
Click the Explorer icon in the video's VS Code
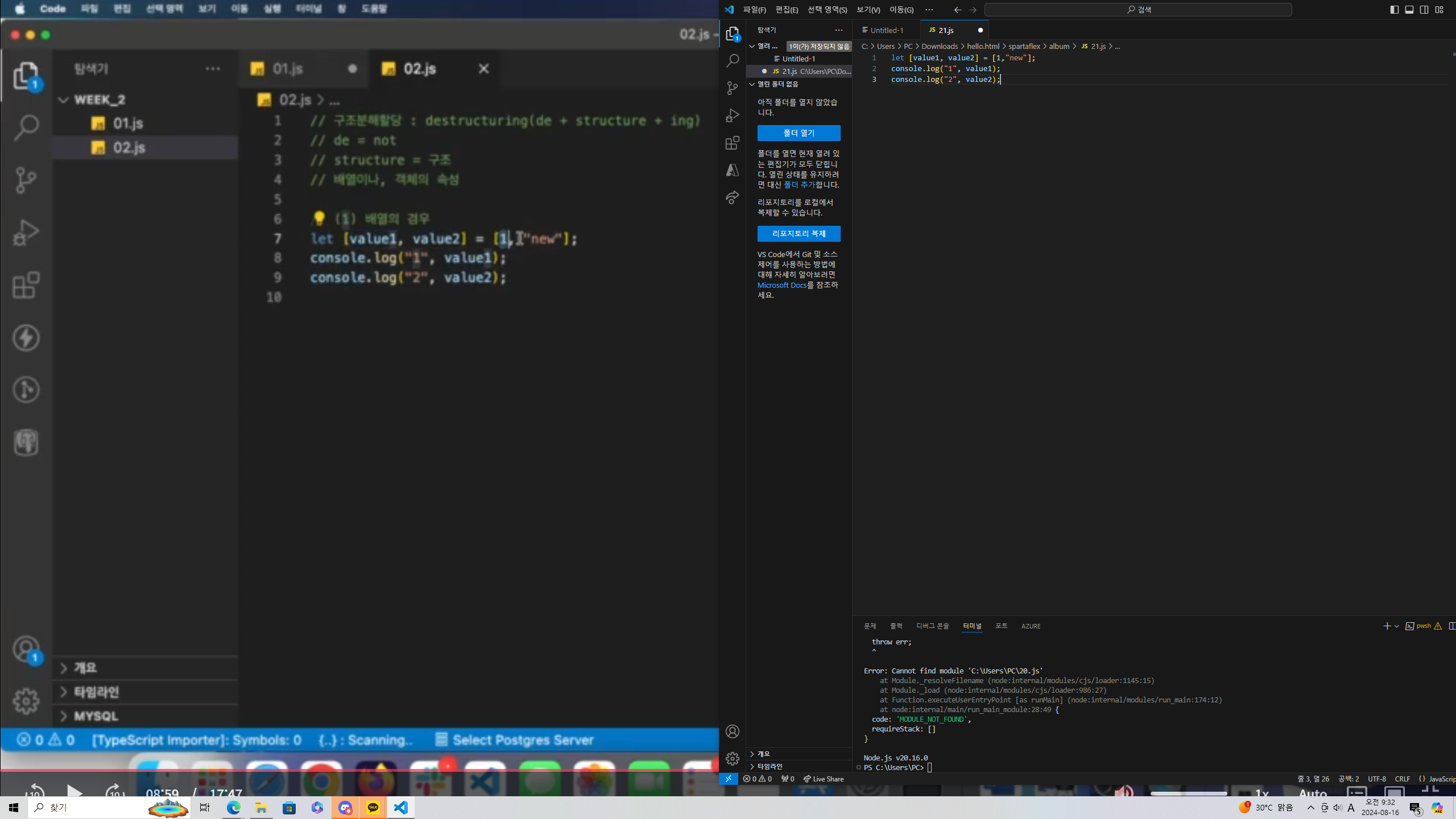click(26, 76)
